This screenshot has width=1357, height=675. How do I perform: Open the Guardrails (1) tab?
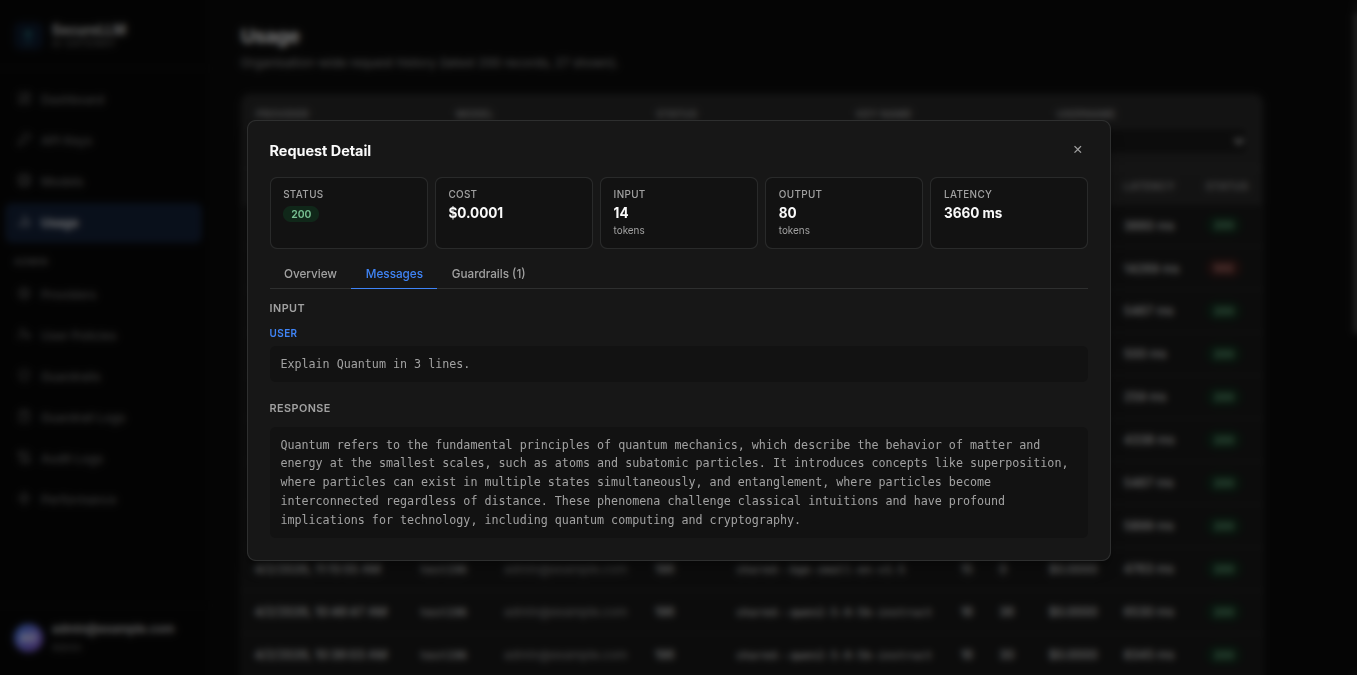(488, 274)
